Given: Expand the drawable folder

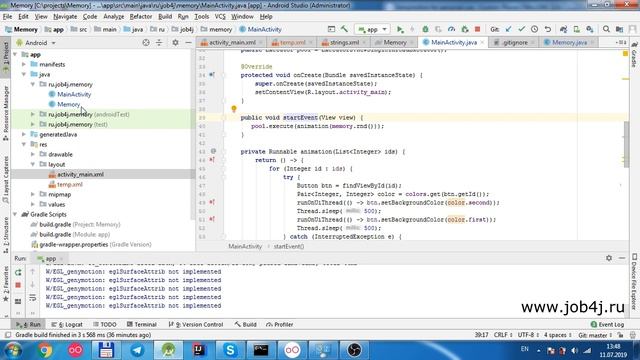Looking at the screenshot, I should pyautogui.click(x=33, y=154).
